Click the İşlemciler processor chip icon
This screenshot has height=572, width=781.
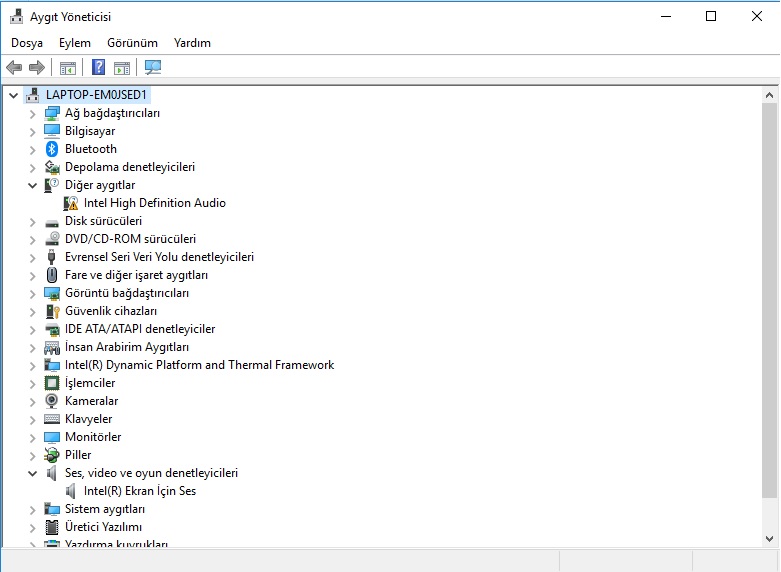pyautogui.click(x=52, y=383)
